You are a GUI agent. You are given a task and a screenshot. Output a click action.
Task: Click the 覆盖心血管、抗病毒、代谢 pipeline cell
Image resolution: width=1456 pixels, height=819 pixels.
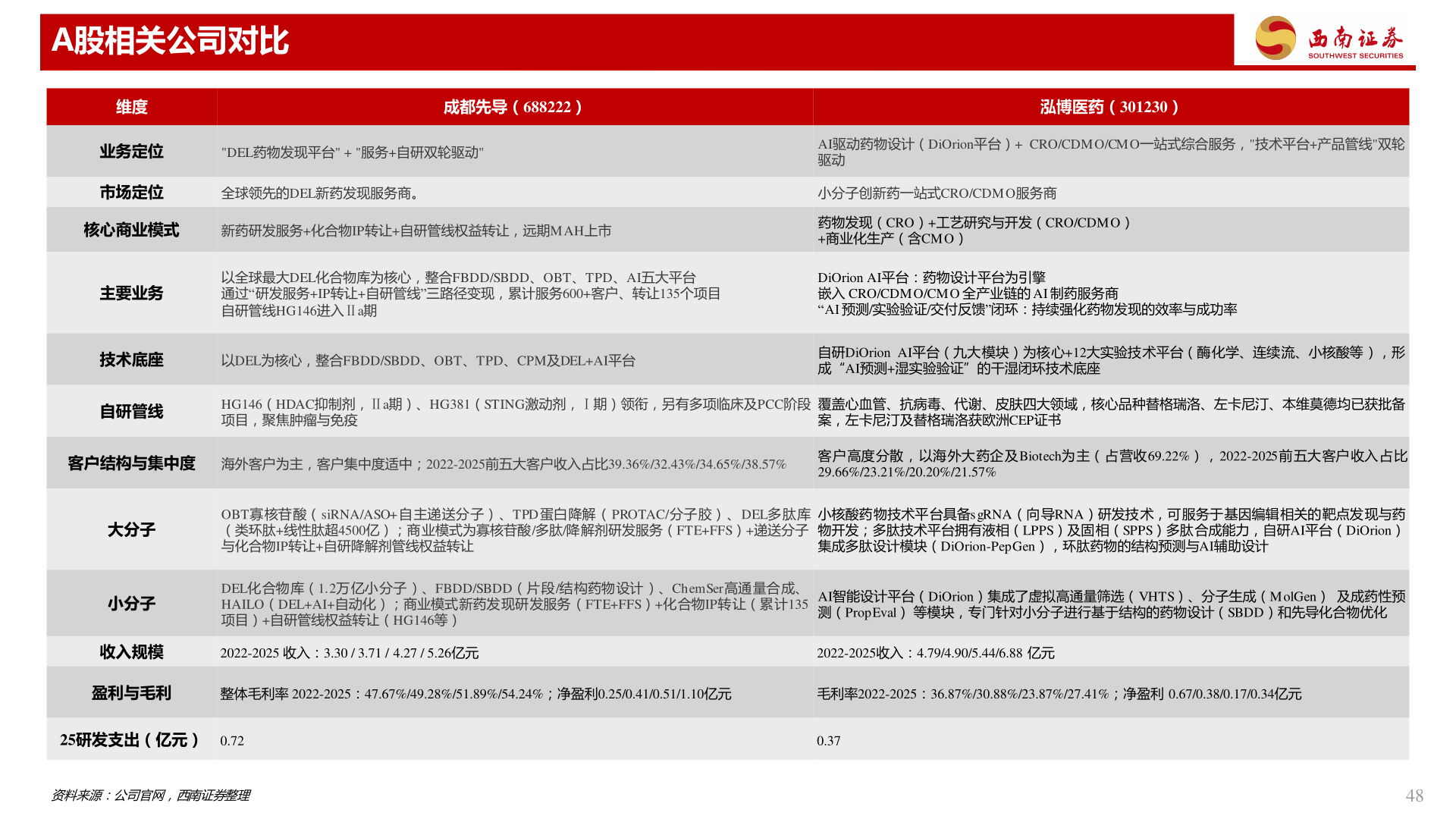(x=1110, y=412)
